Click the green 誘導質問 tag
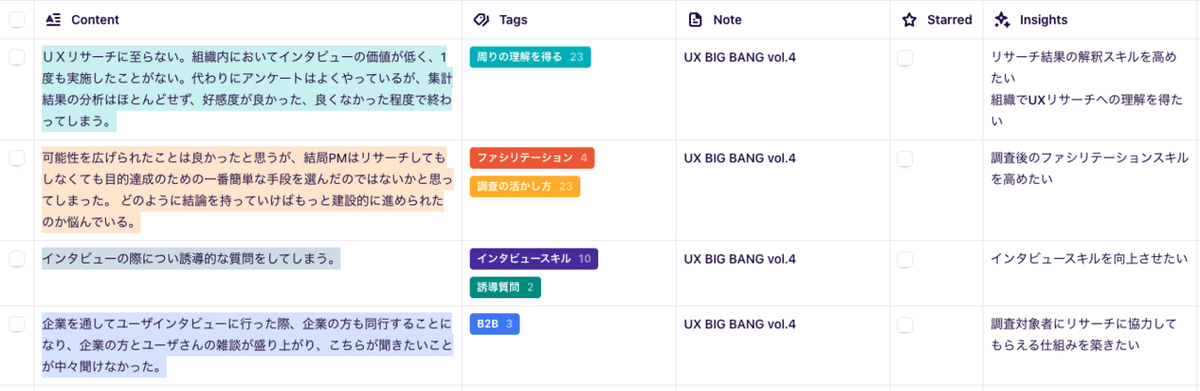 point(505,288)
